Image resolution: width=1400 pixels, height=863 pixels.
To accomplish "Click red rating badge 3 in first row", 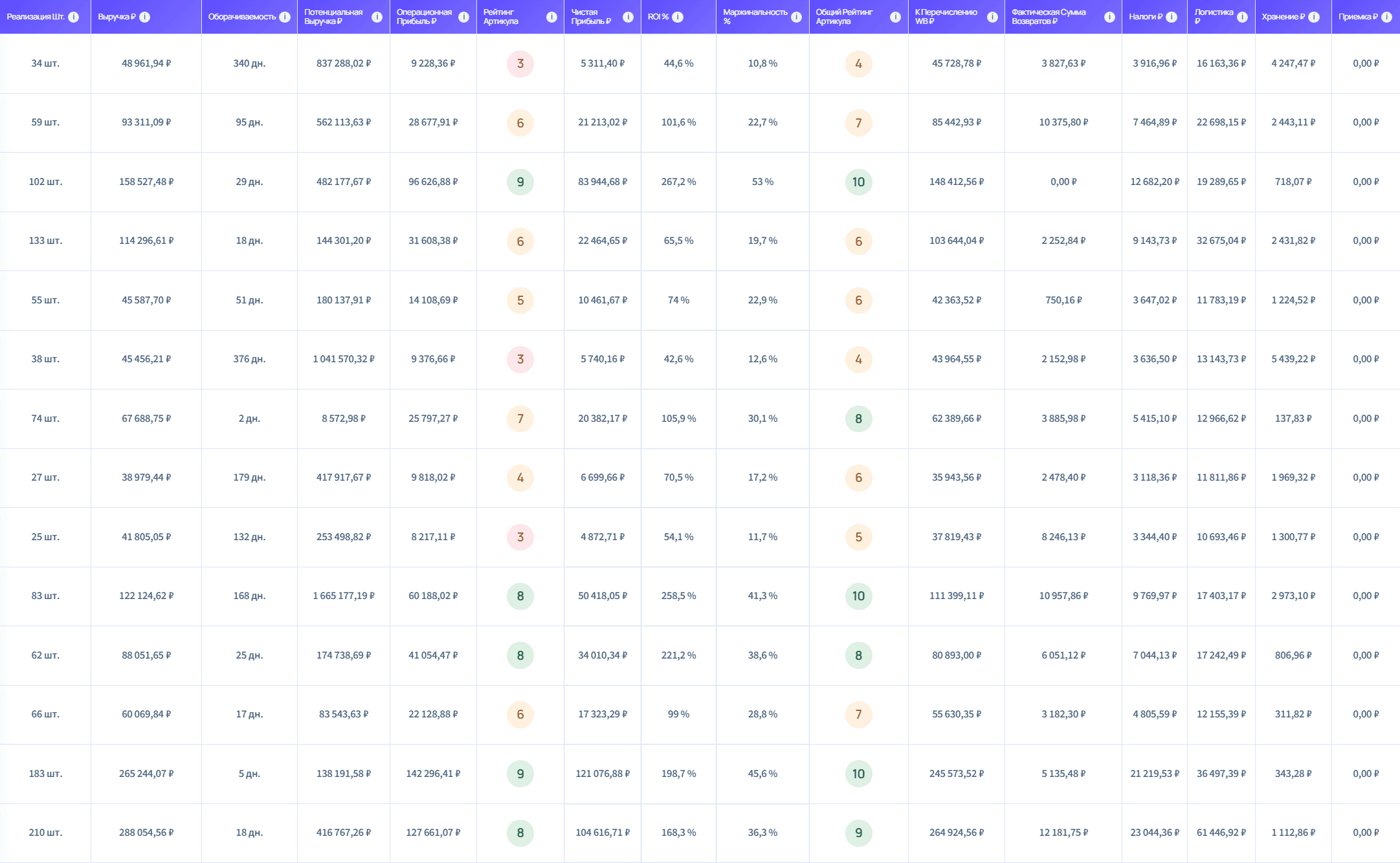I will 520,63.
